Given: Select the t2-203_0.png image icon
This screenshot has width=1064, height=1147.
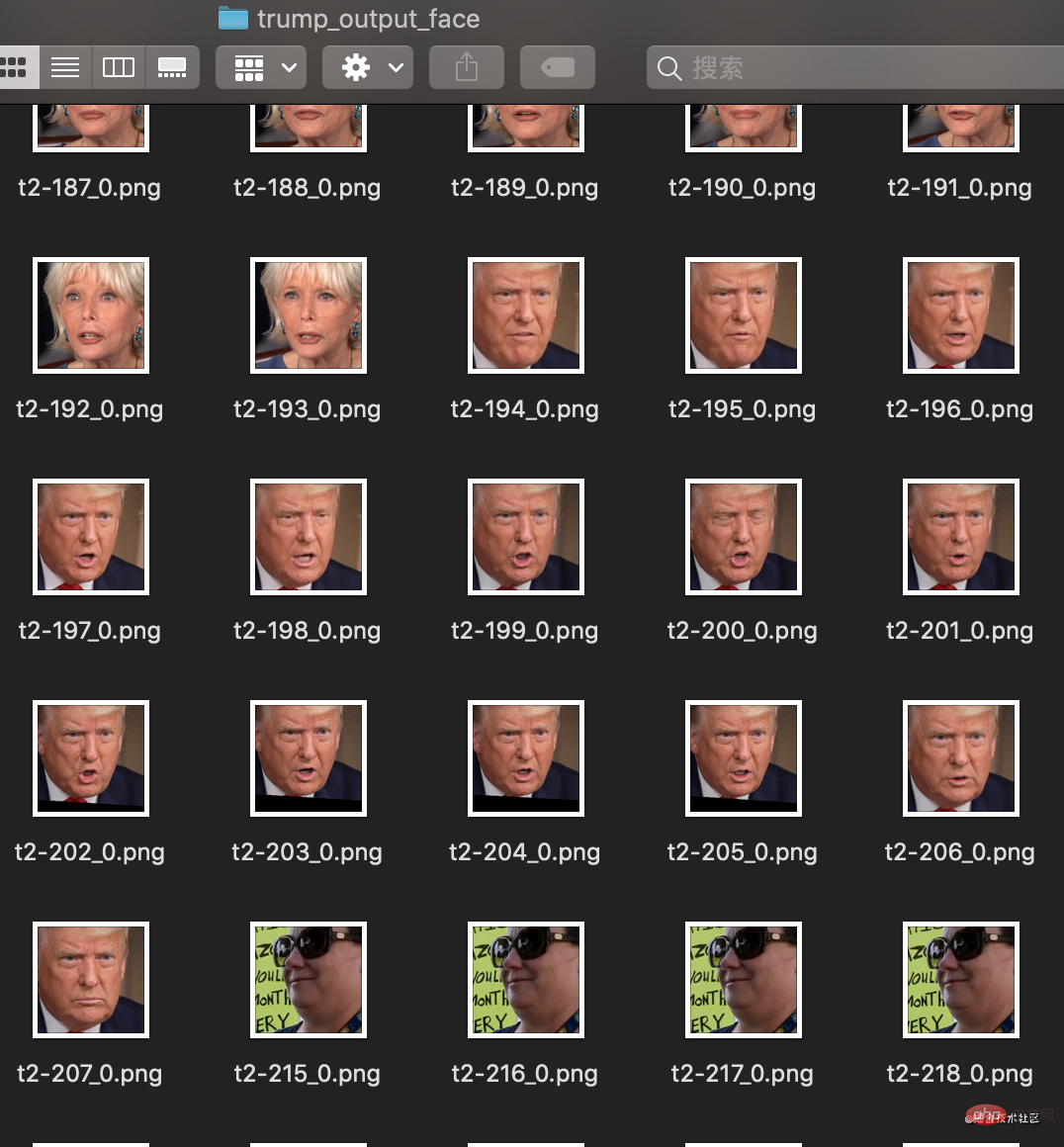Looking at the screenshot, I should [309, 758].
